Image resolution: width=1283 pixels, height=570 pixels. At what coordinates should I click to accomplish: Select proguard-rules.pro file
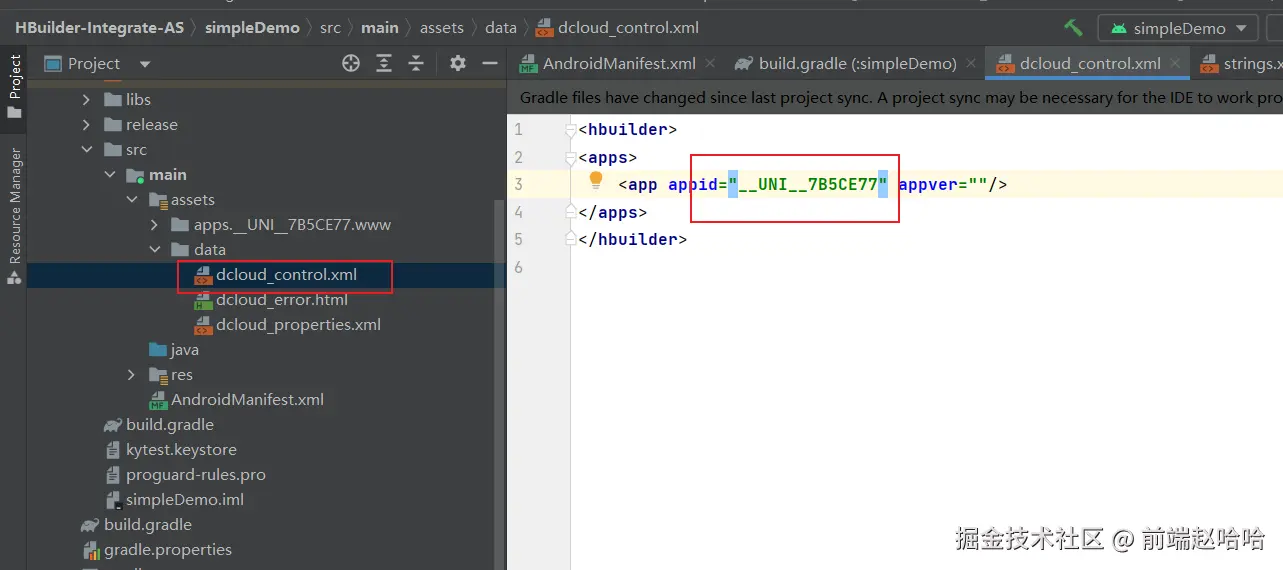(x=195, y=475)
